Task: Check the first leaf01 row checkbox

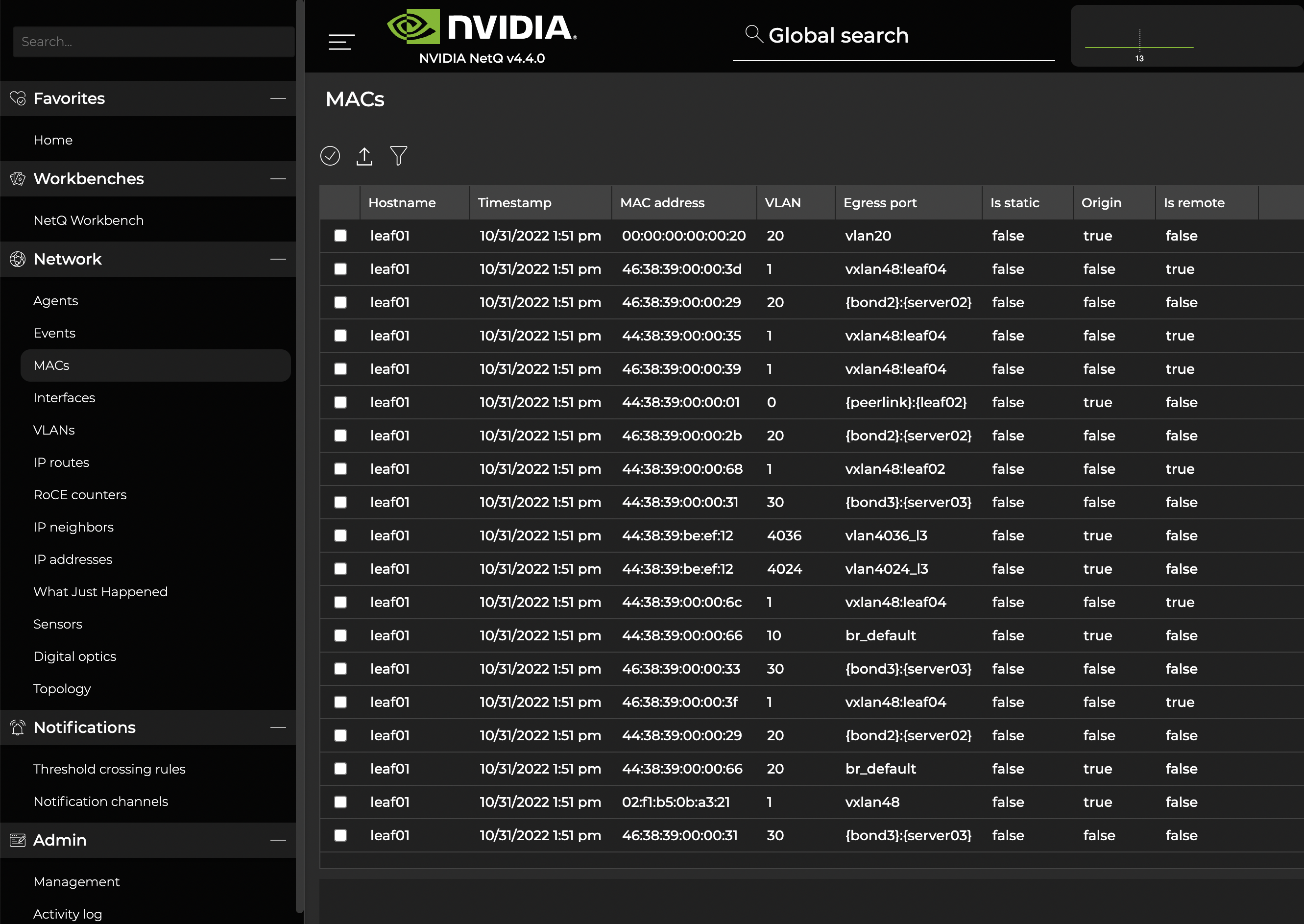Action: coord(340,236)
